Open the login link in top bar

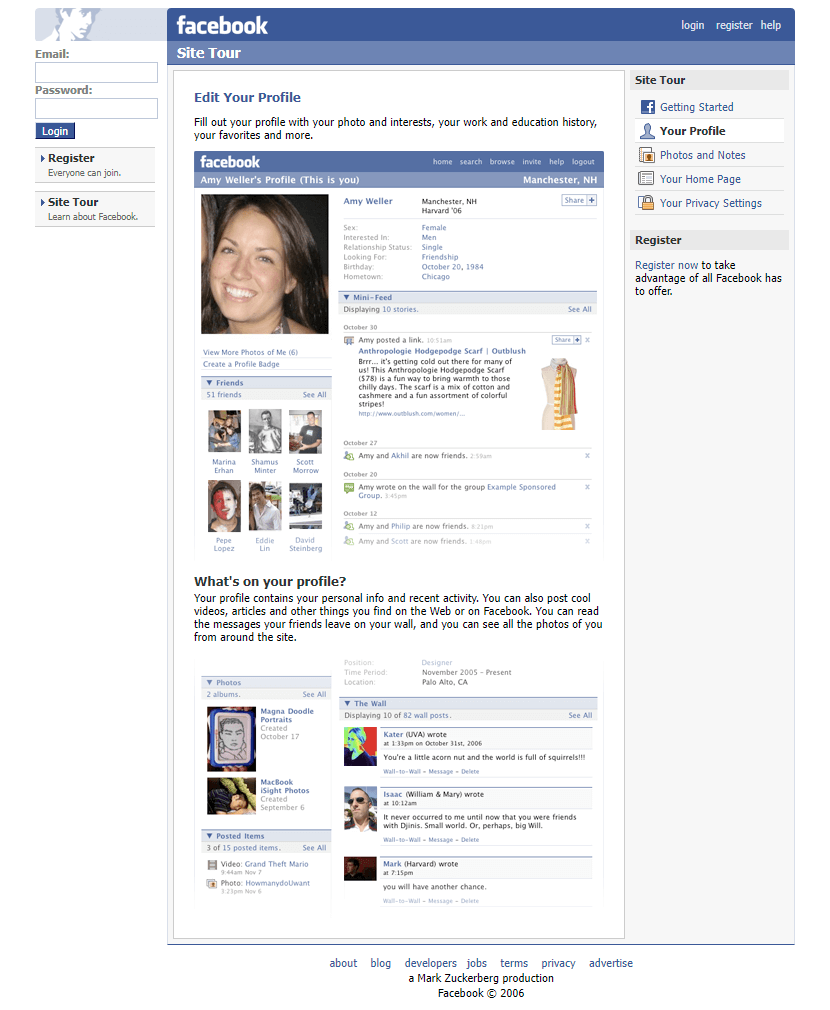692,25
